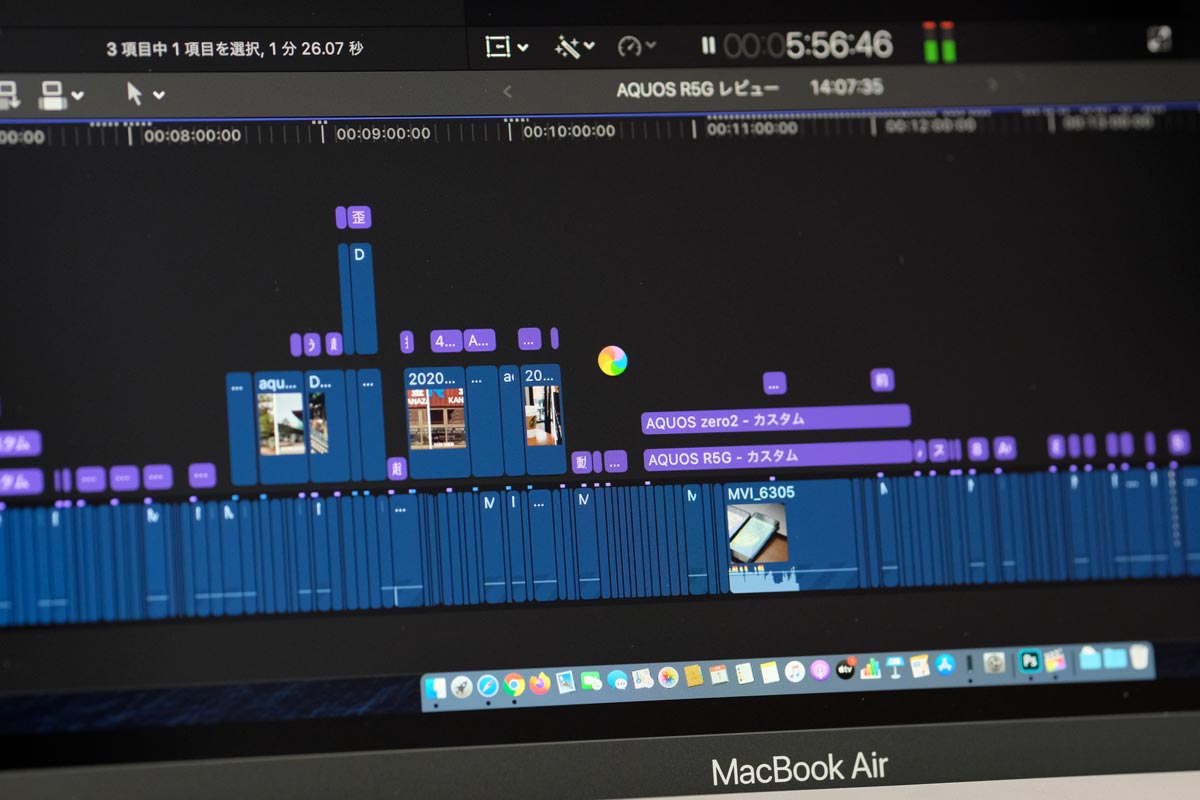Select the connected clip labeled aqu...
The height and width of the screenshot is (800, 1200).
pyautogui.click(x=281, y=427)
